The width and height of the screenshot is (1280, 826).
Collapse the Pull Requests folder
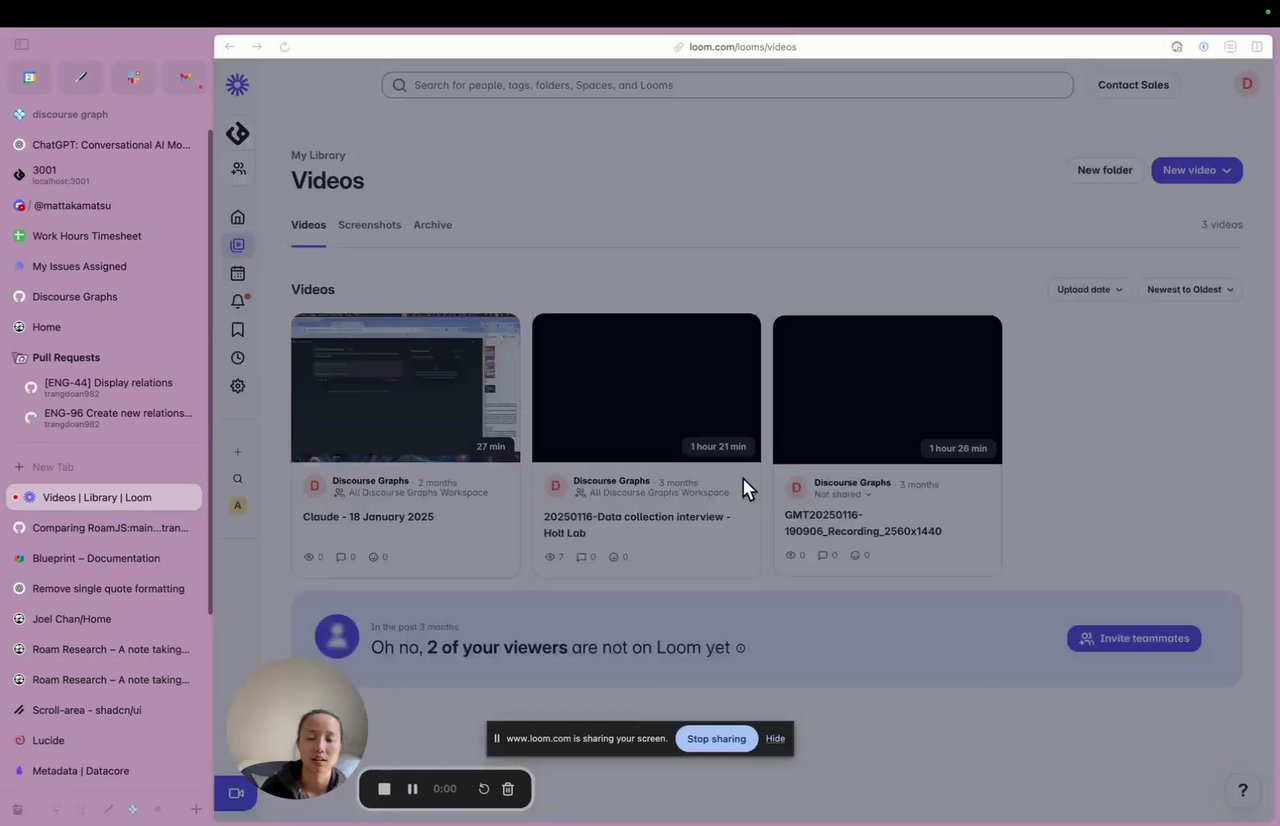tap(66, 357)
